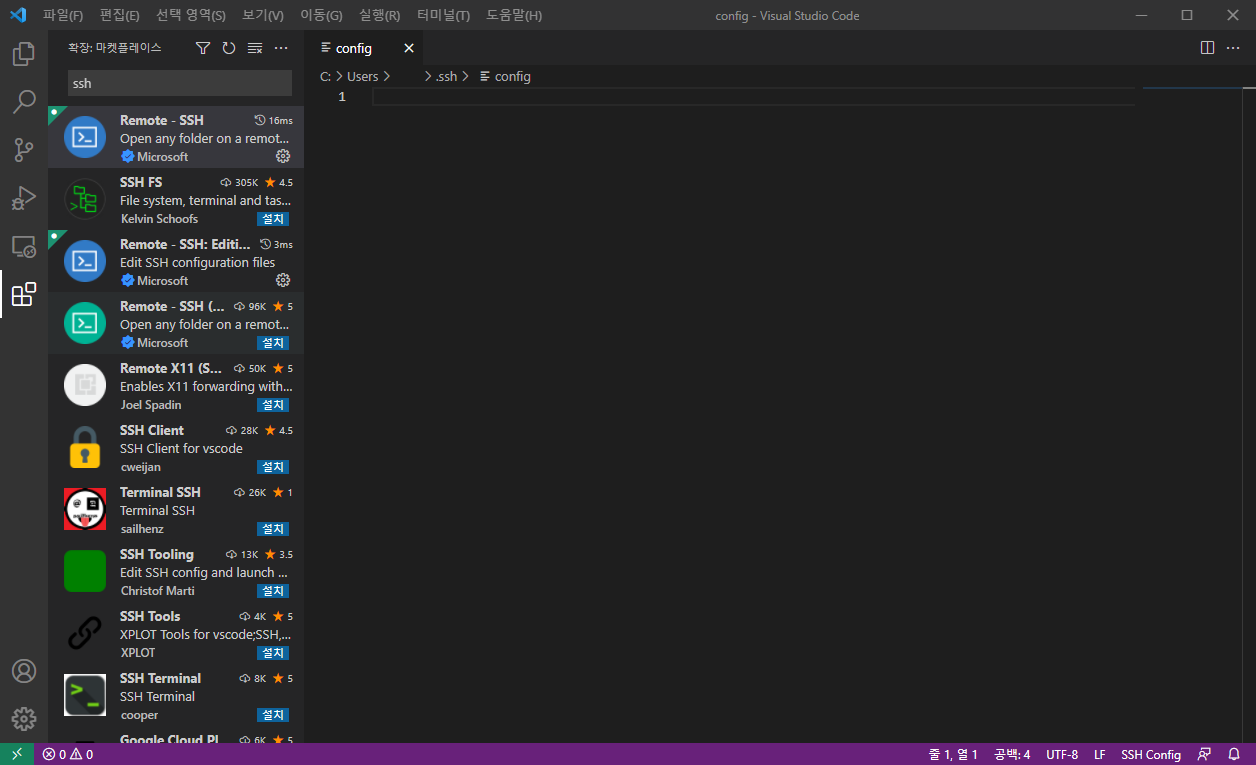Click .ssh folder in breadcrumb
Viewport: 1256px width, 765px height.
coord(446,76)
